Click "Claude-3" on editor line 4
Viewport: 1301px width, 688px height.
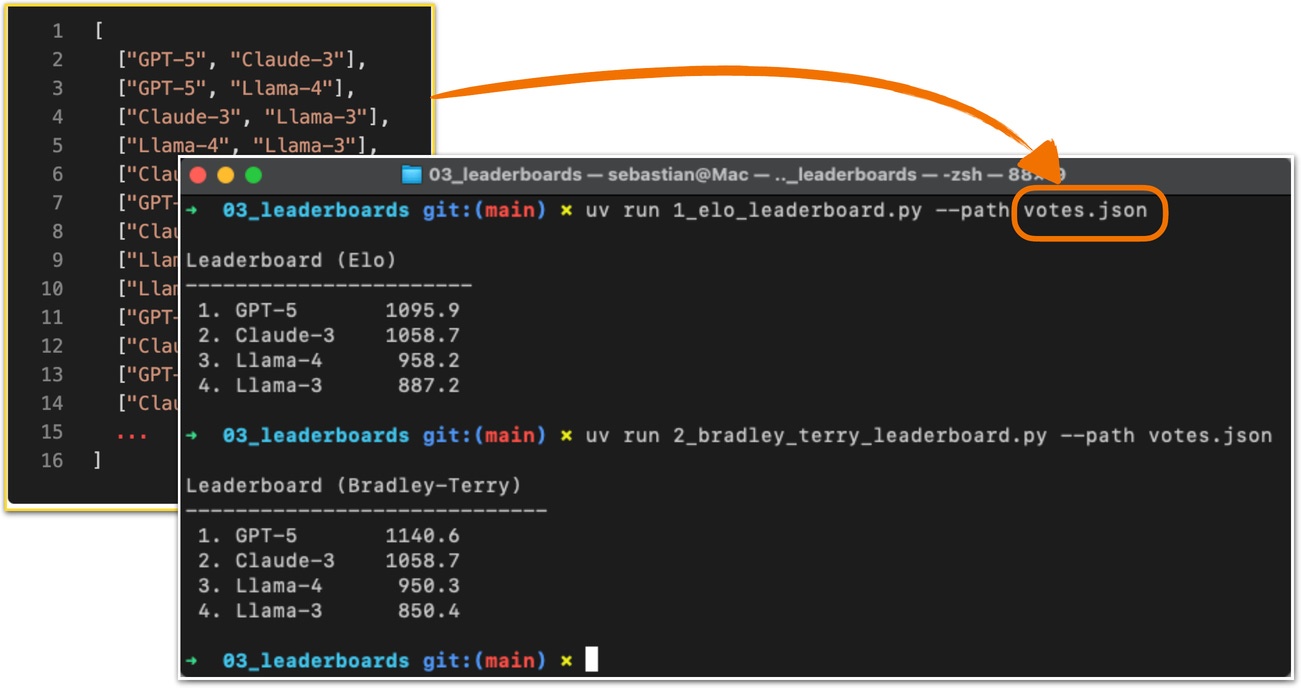click(184, 117)
